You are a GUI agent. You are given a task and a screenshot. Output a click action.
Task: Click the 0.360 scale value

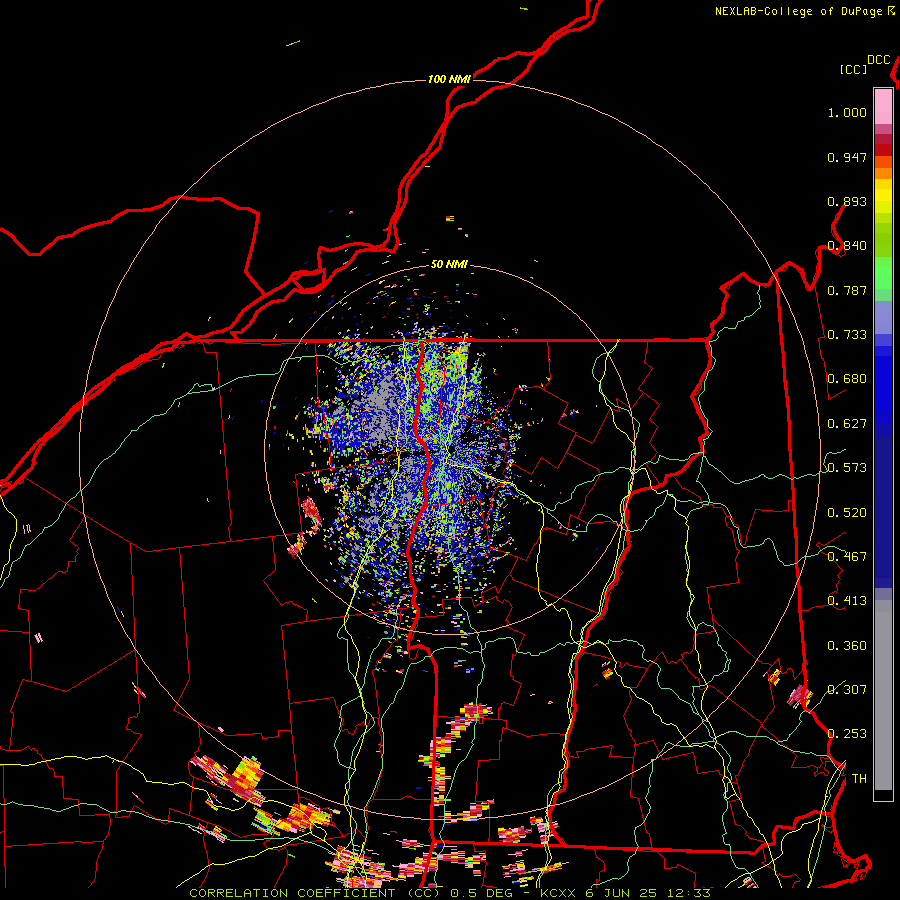coord(847,646)
